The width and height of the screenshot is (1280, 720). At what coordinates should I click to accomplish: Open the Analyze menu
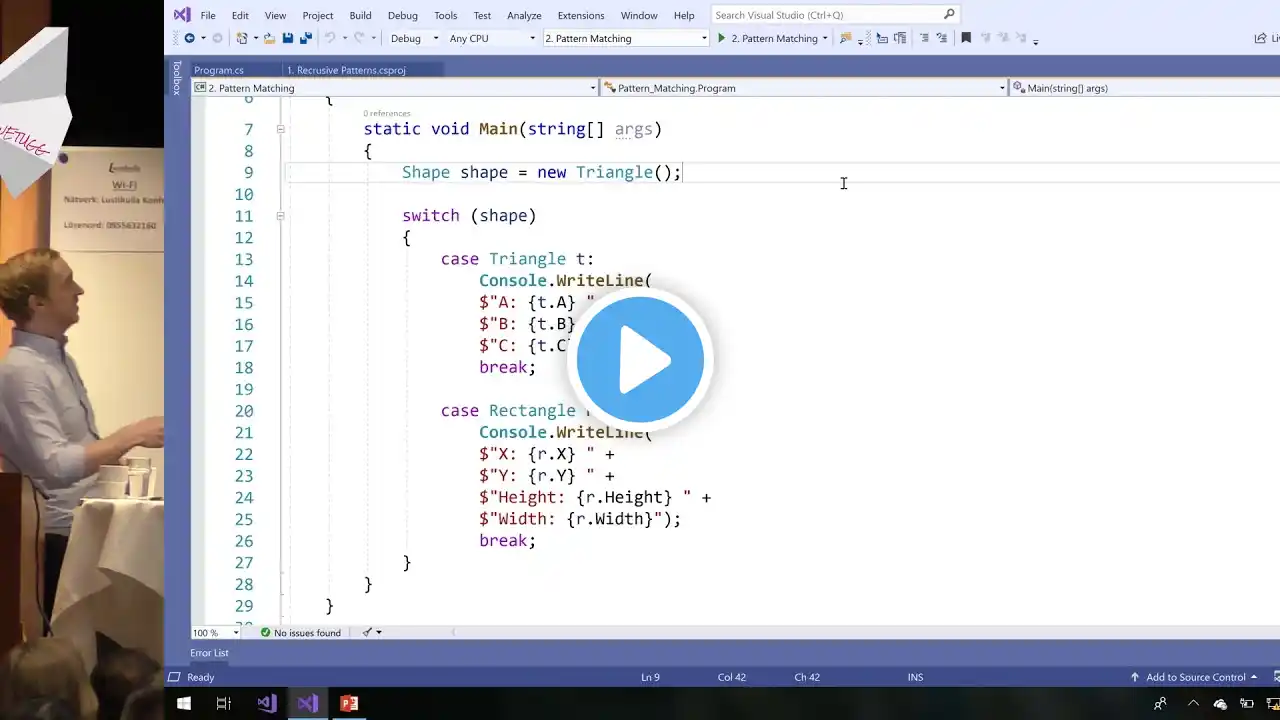pyautogui.click(x=524, y=15)
